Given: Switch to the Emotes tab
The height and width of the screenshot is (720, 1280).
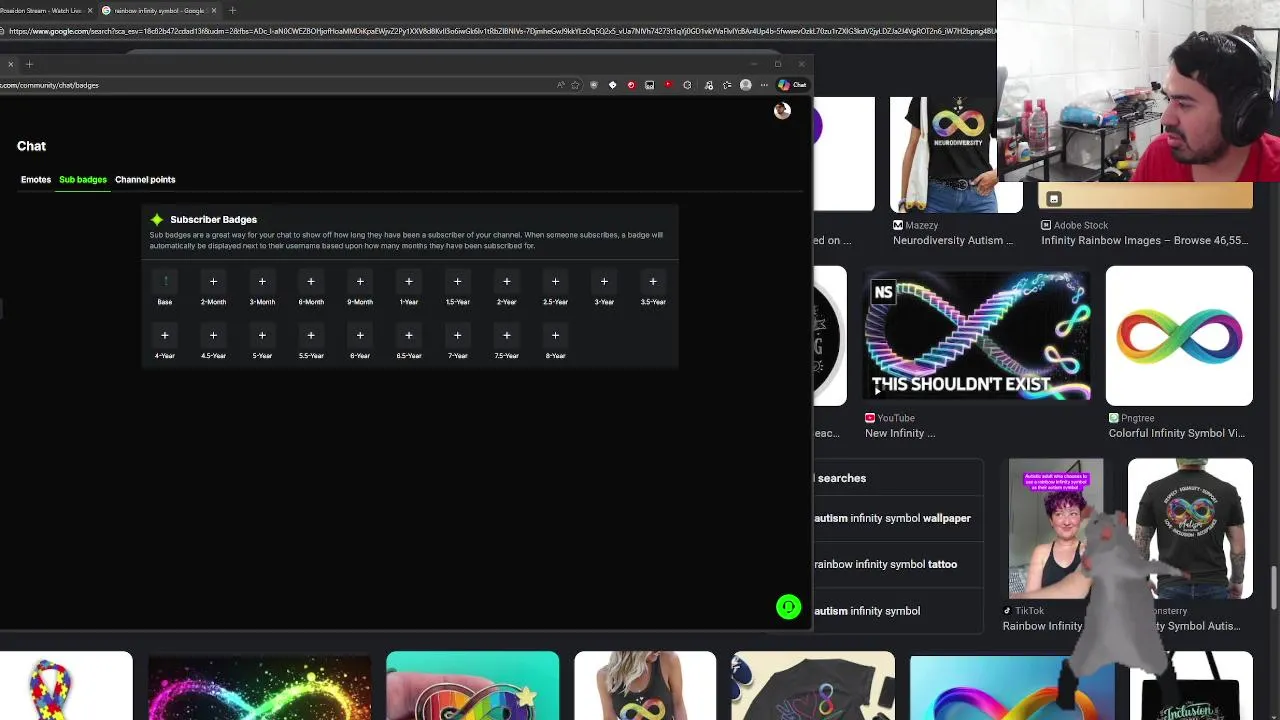Looking at the screenshot, I should 36,180.
